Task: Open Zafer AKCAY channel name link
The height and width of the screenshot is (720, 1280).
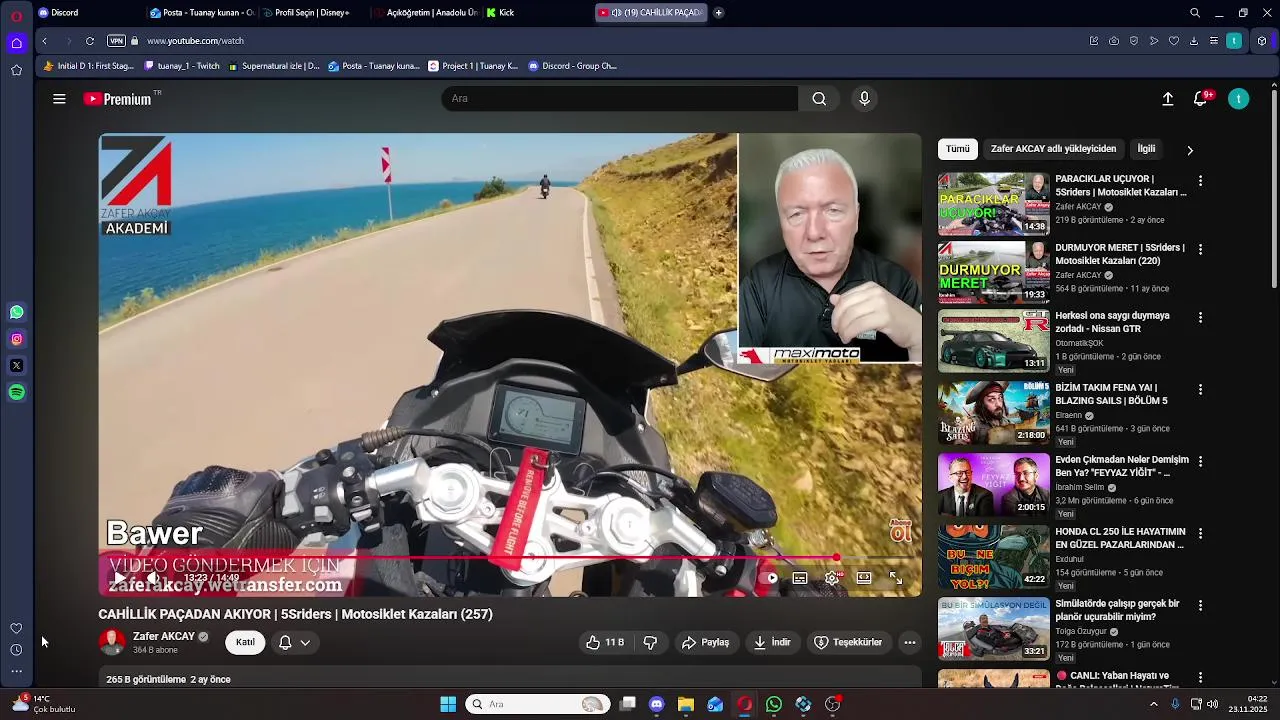Action: pyautogui.click(x=164, y=636)
